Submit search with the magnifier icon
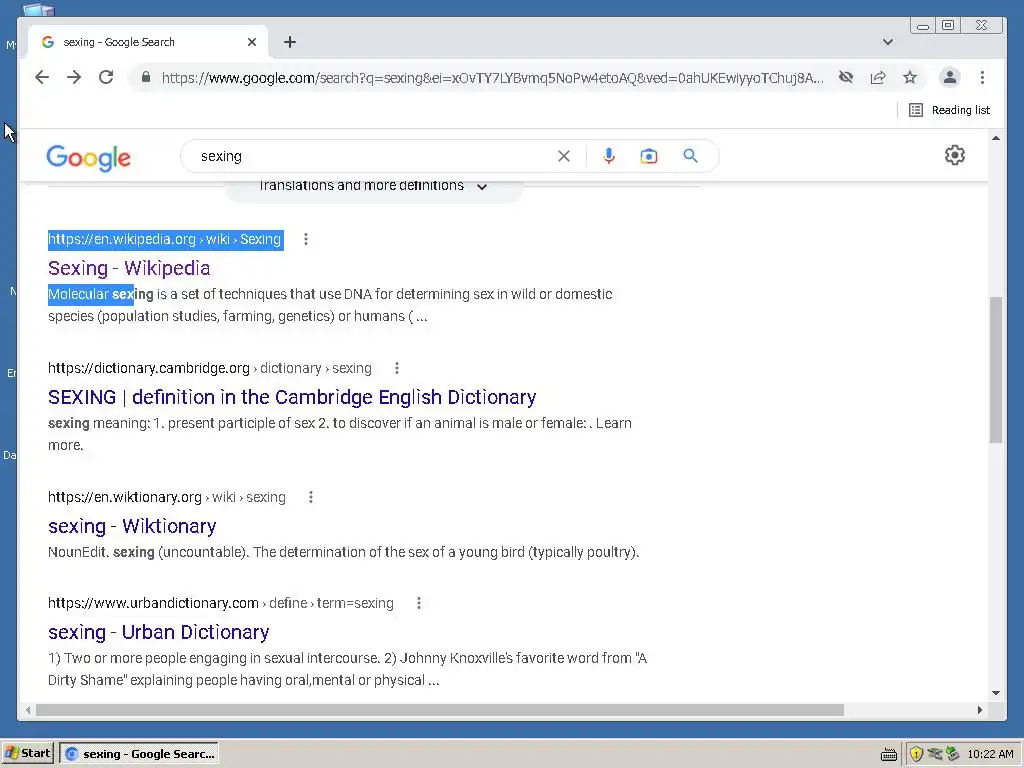 [690, 156]
